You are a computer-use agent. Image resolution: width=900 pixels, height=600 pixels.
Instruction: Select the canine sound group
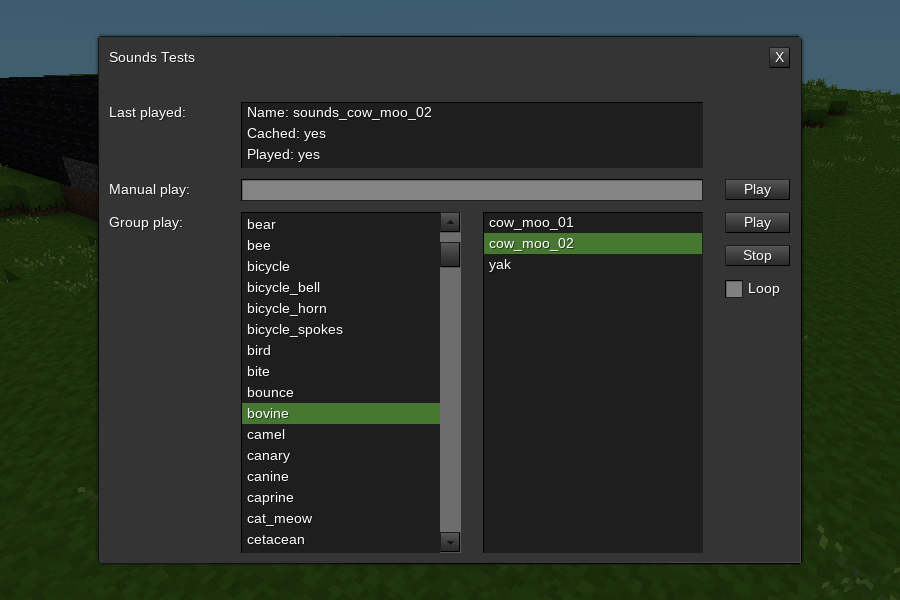click(341, 477)
